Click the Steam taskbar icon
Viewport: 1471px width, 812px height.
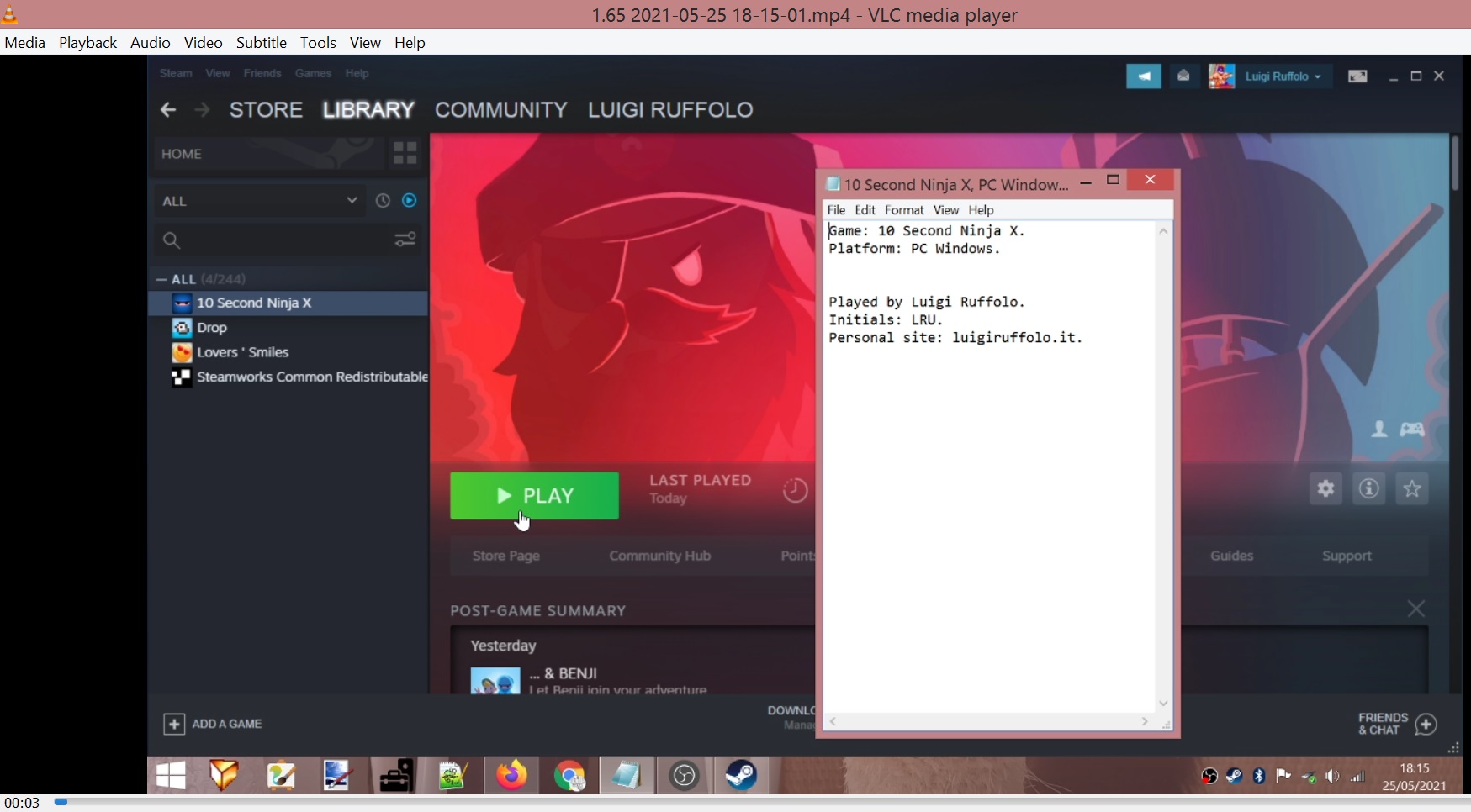741,776
